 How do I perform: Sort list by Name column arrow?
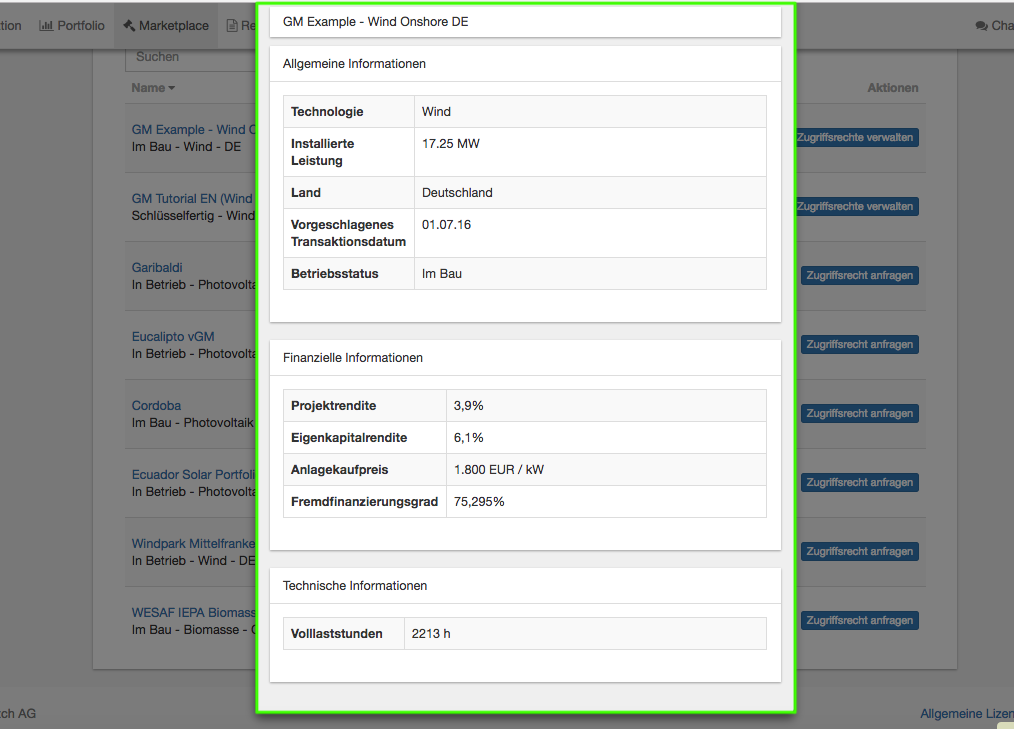coord(172,88)
